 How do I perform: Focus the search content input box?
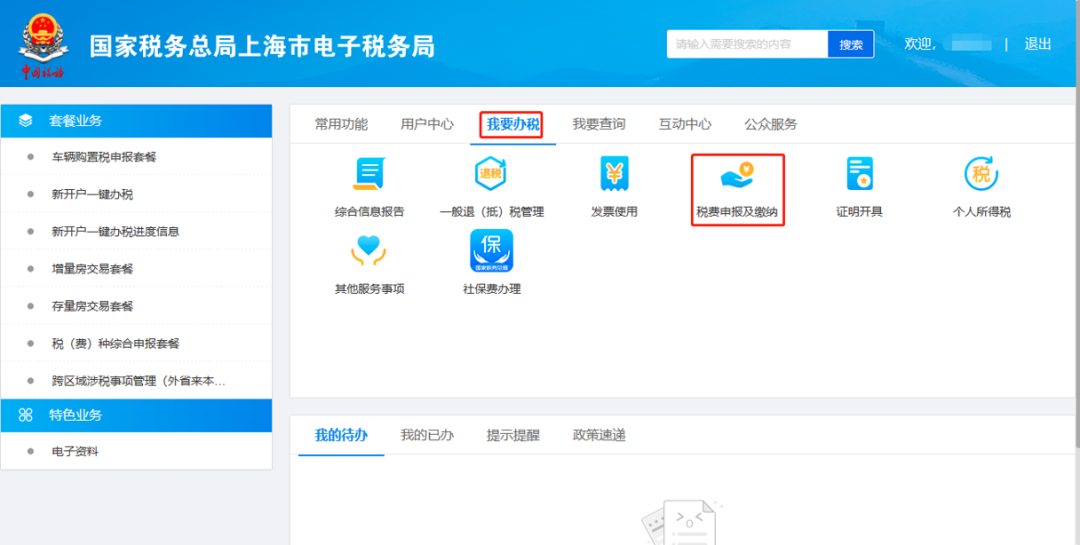tap(747, 44)
